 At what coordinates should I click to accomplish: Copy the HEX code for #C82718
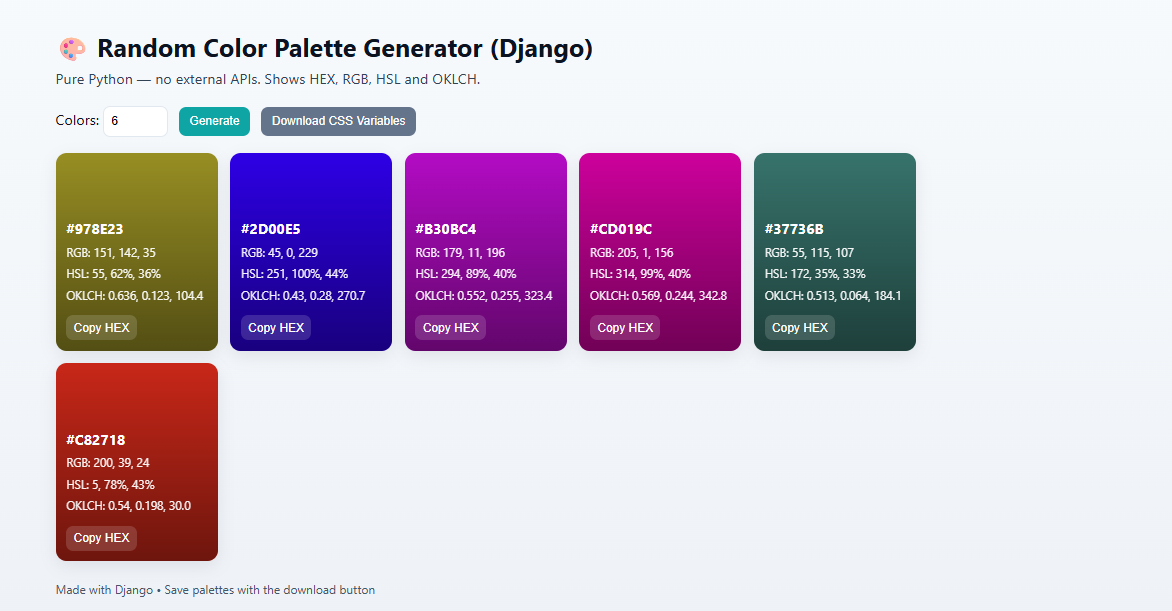point(101,538)
